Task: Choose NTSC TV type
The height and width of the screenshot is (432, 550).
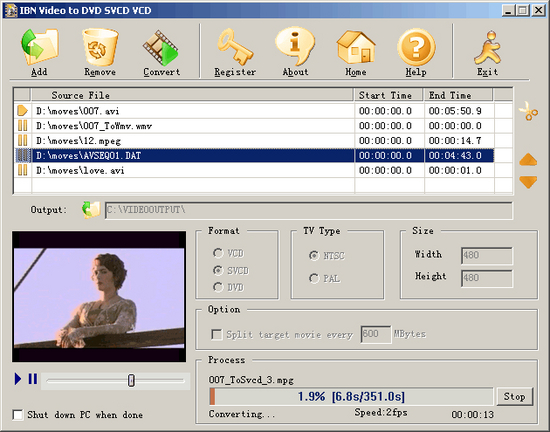Action: coord(314,256)
